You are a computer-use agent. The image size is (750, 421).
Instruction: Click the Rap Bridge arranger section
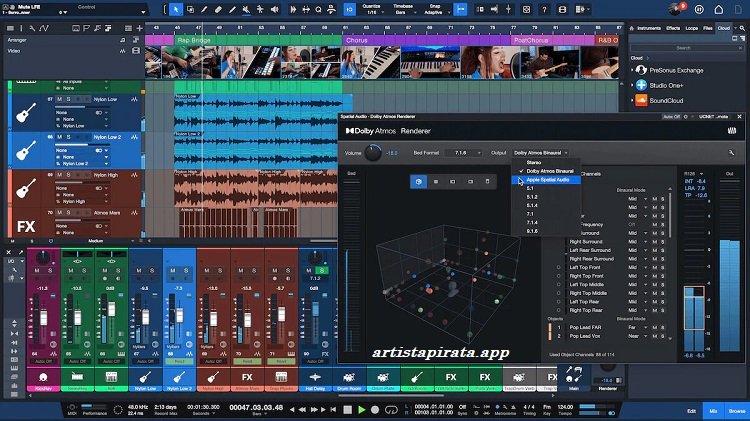(258, 40)
